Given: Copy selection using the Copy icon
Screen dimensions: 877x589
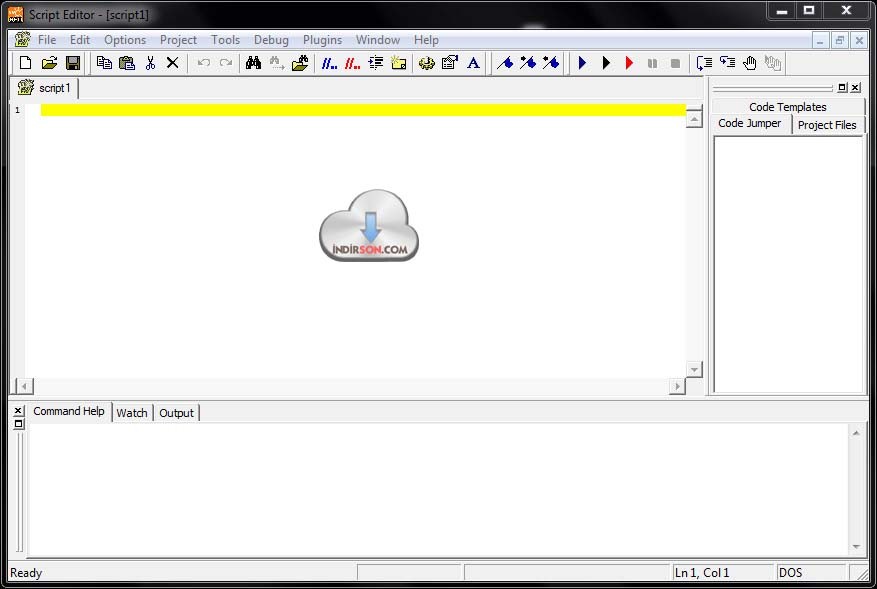Looking at the screenshot, I should click(x=104, y=63).
